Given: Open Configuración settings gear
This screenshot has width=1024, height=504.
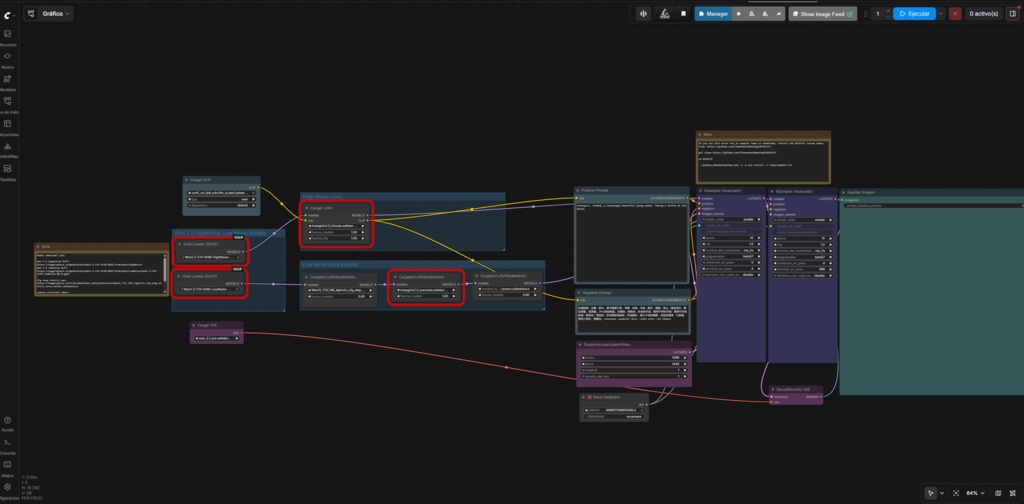Looking at the screenshot, I should [7, 490].
